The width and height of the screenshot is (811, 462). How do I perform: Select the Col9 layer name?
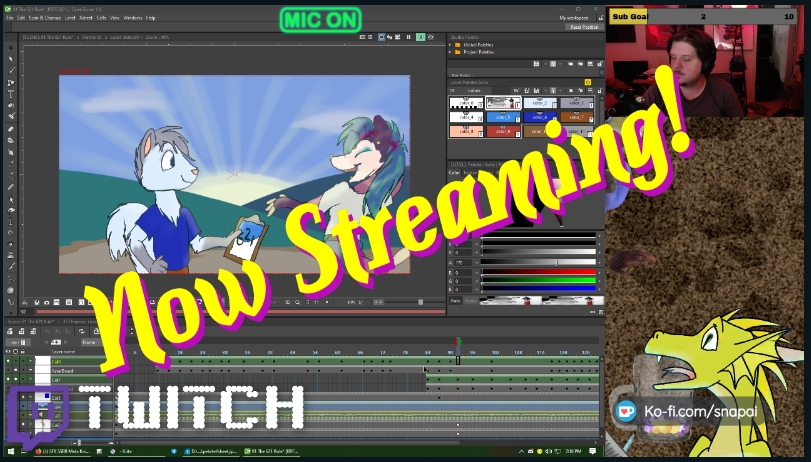point(57,362)
